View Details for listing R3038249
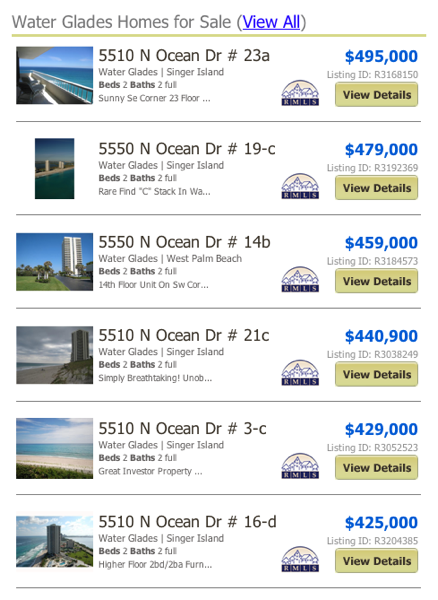Screen dimensions: 438x600 pyautogui.click(x=376, y=374)
